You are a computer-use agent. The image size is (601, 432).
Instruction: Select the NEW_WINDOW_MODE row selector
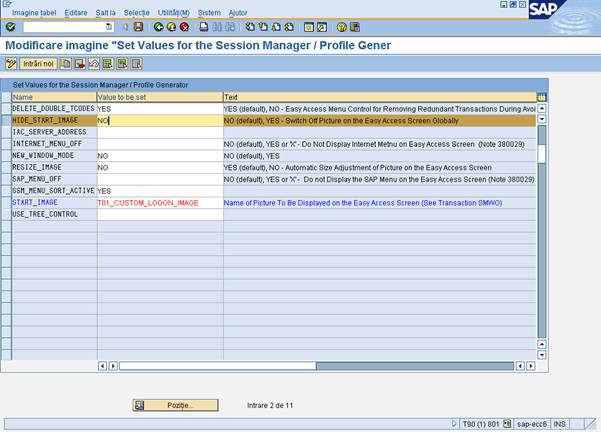pyautogui.click(x=6, y=156)
